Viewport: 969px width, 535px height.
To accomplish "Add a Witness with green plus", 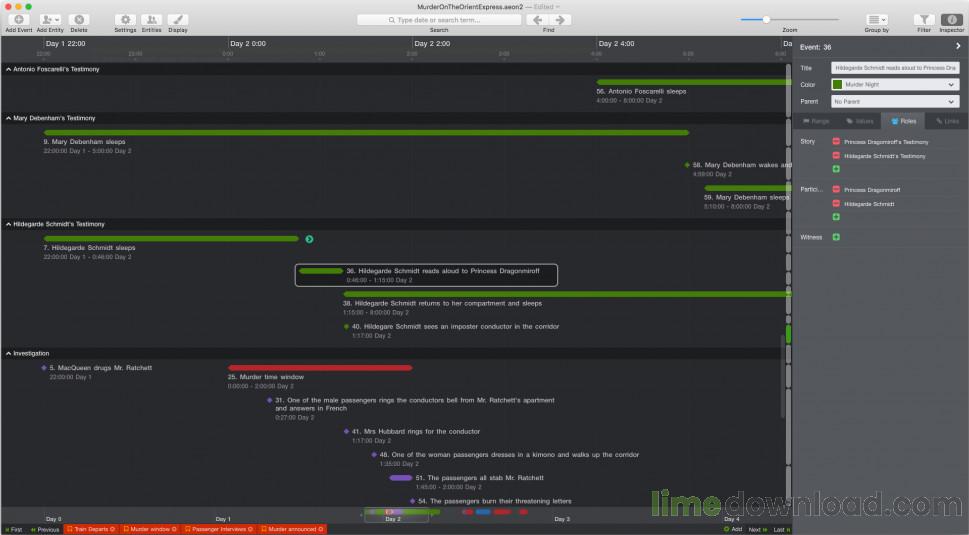I will 836,237.
